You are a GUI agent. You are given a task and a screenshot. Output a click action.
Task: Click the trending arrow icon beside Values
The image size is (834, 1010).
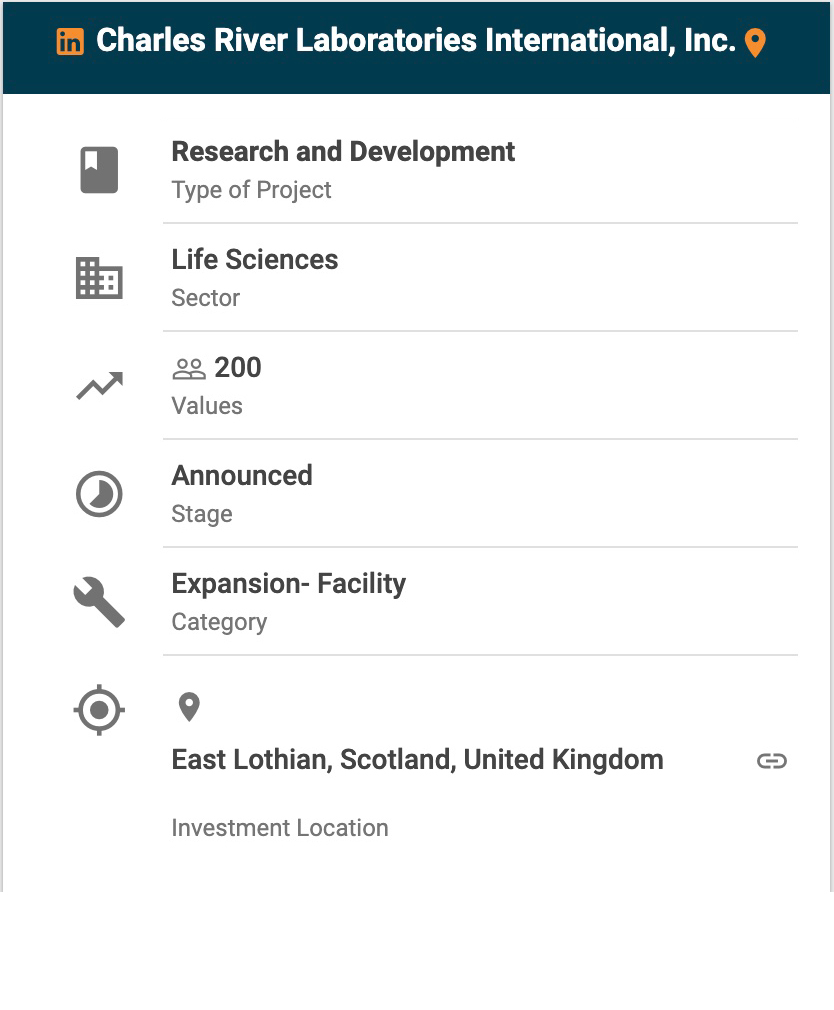point(99,386)
